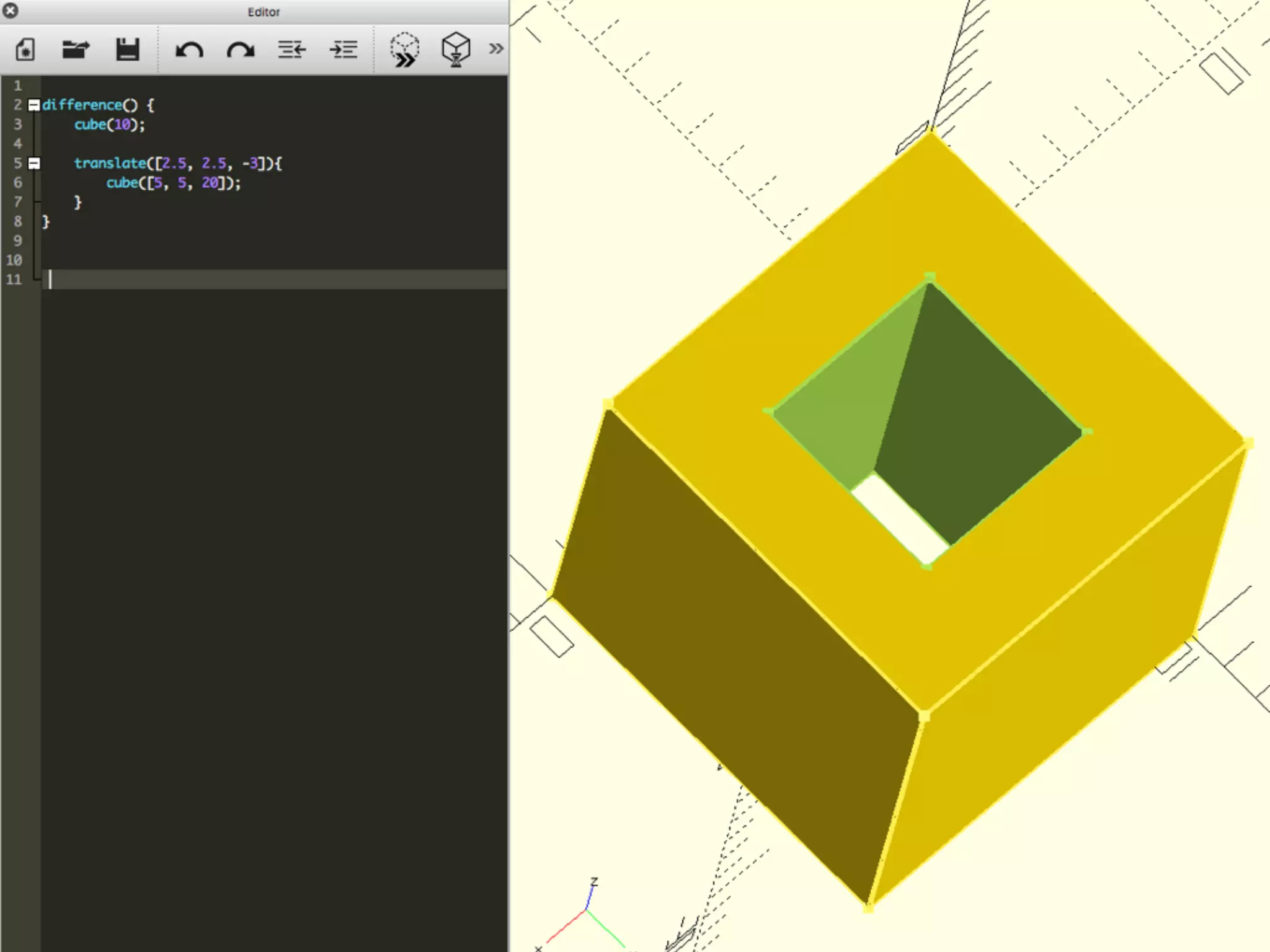Indent the selected code
The image size is (1270, 952).
[343, 50]
